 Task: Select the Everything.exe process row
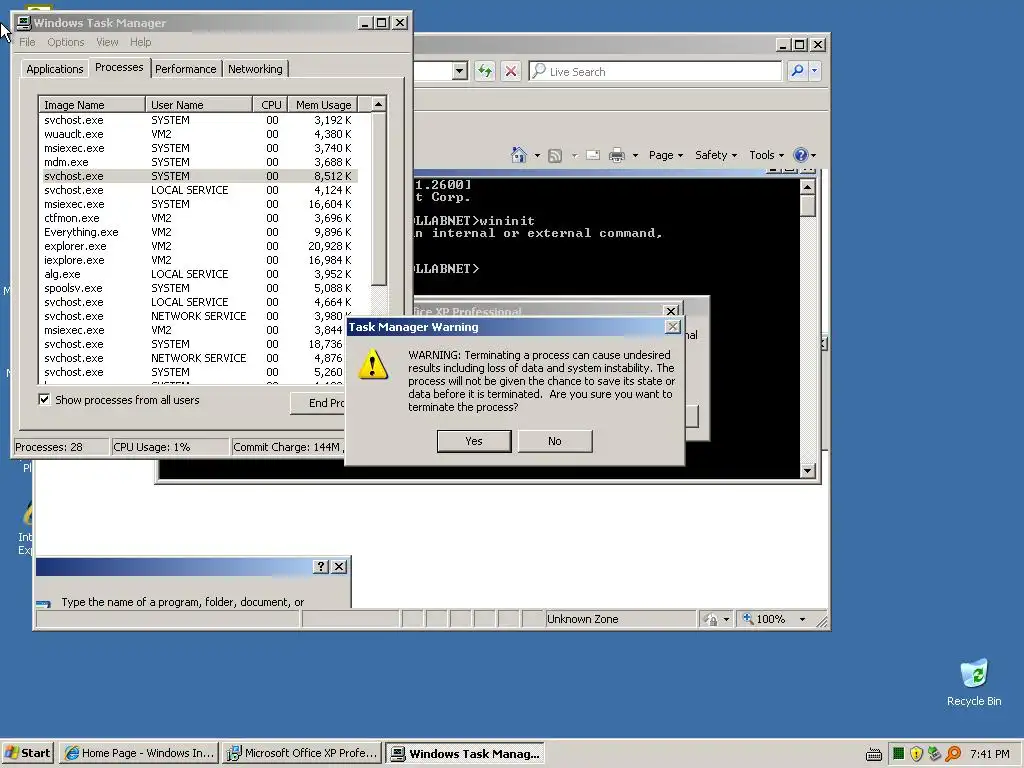coord(199,232)
